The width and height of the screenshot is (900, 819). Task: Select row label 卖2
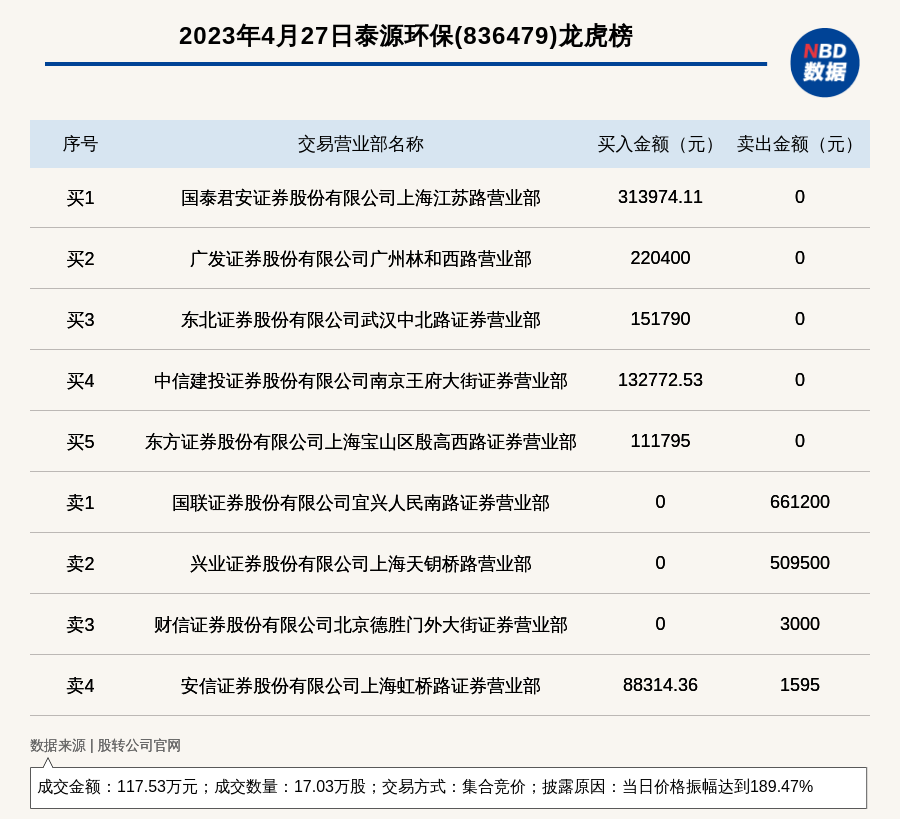(x=80, y=564)
